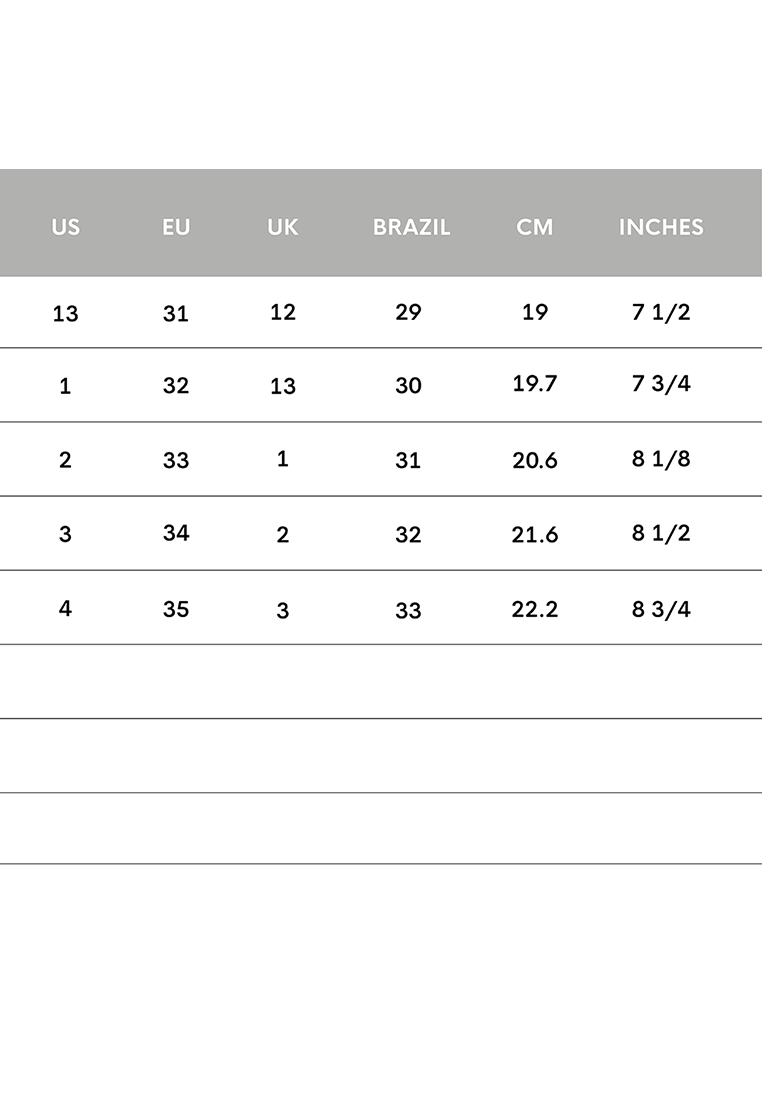762x1100 pixels.
Task: Select the CM column header
Action: point(535,227)
